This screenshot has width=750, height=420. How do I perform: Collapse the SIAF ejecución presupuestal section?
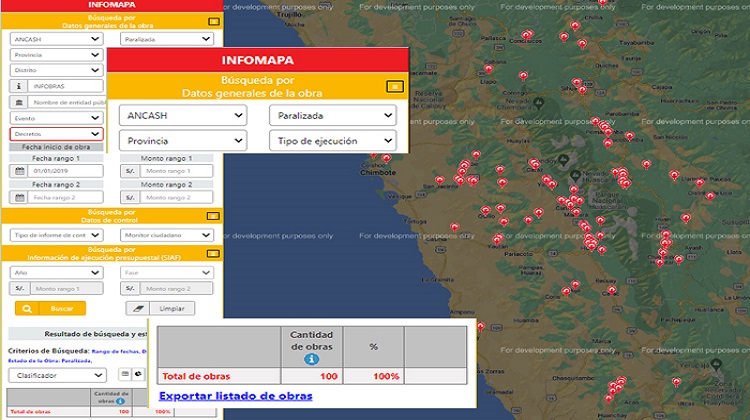(x=213, y=254)
